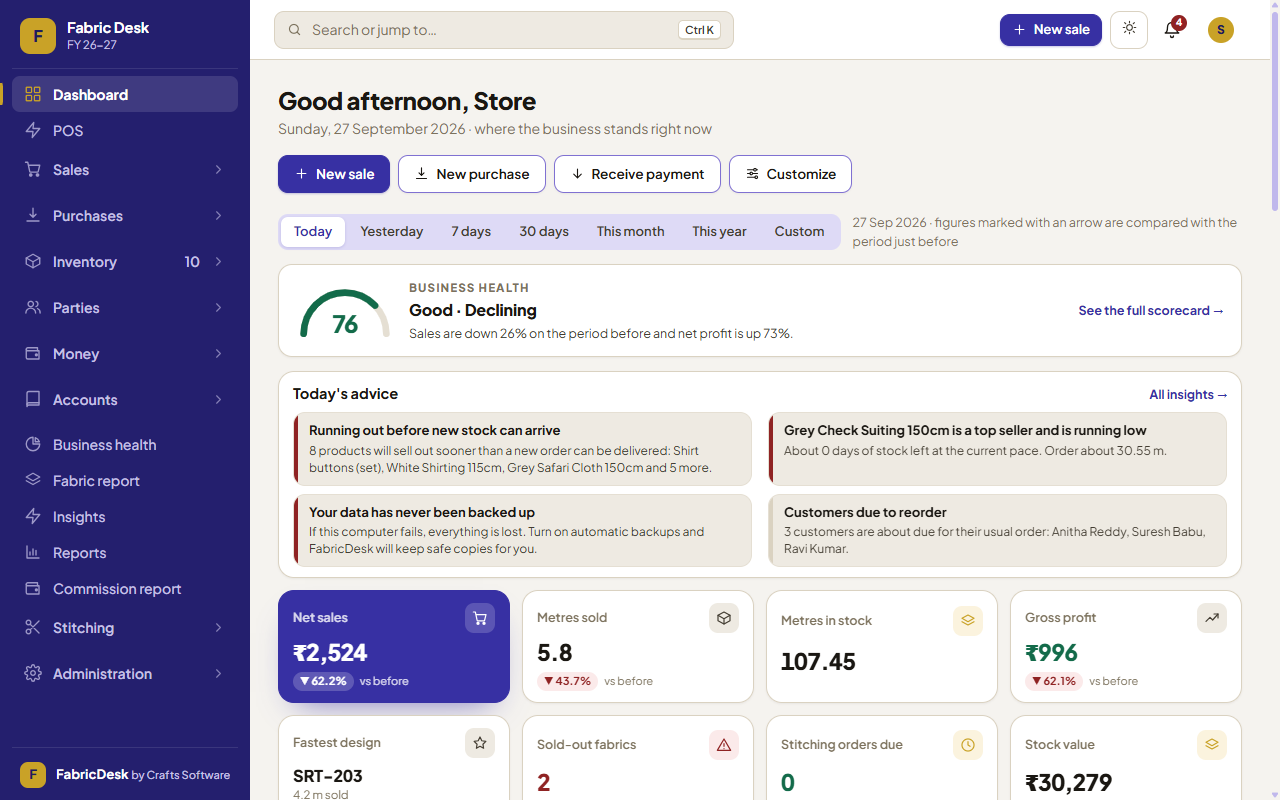
Task: Open the Customize dashboard button
Action: pos(790,174)
